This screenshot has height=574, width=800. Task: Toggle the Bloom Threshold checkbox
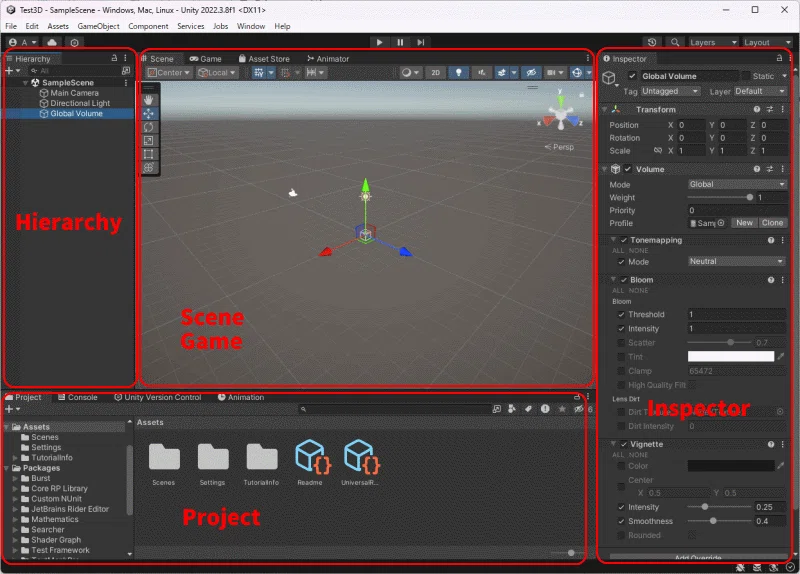[621, 314]
